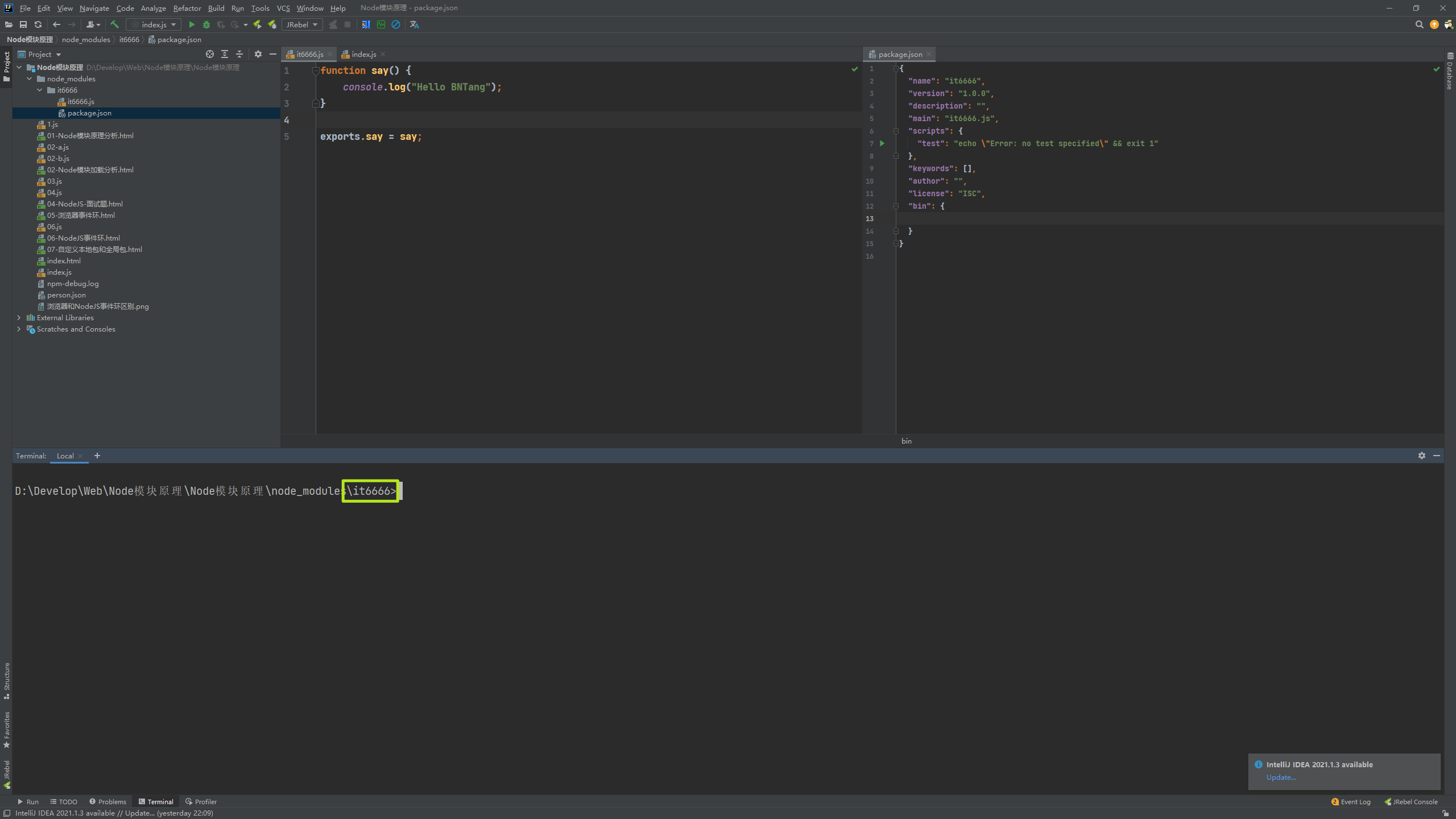This screenshot has width=1456, height=819.
Task: Build the project with the hammer icon
Action: [114, 24]
